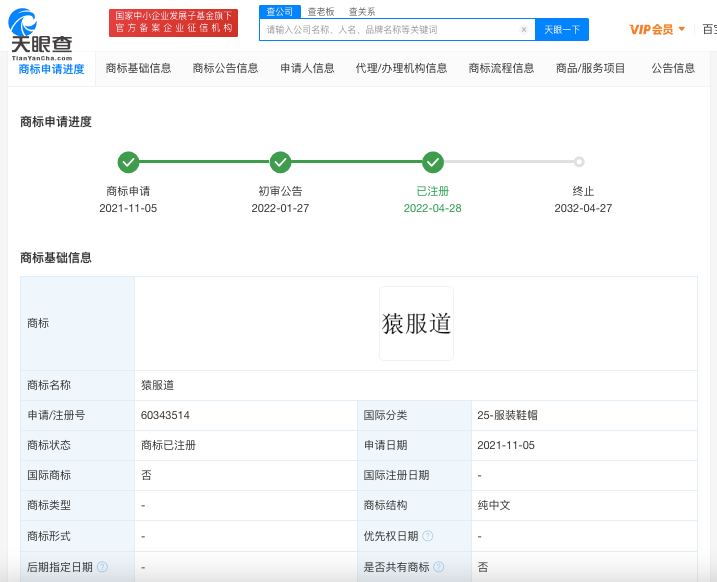Click help icon beside 是否共有商标

(x=439, y=567)
